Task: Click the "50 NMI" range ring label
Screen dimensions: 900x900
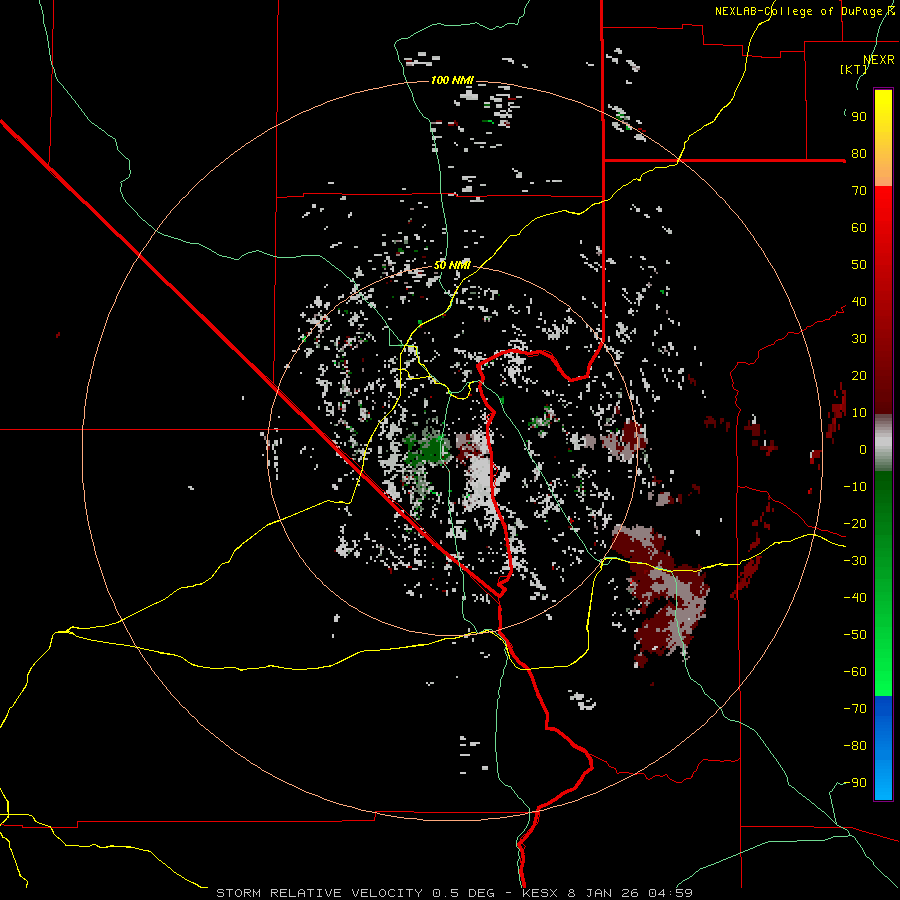Action: coord(452,265)
